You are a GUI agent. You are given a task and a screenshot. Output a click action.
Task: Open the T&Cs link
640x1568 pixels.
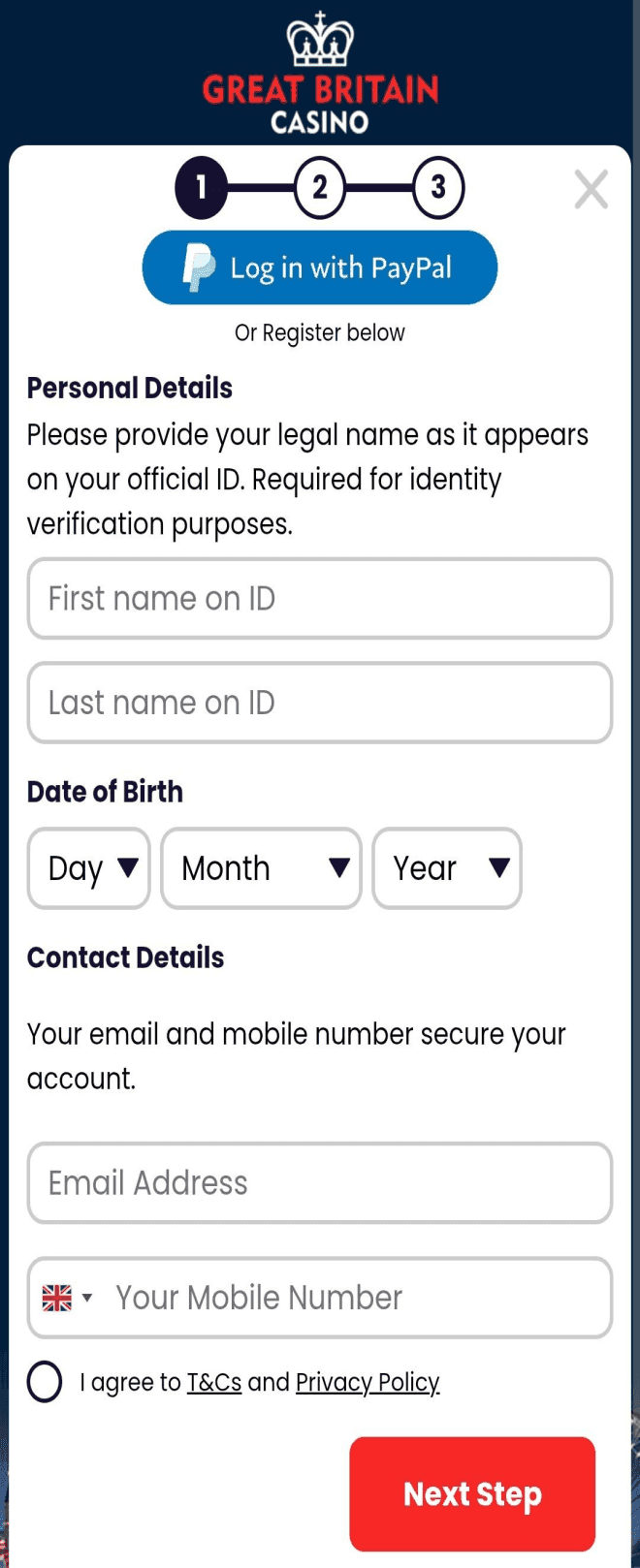[x=212, y=1382]
